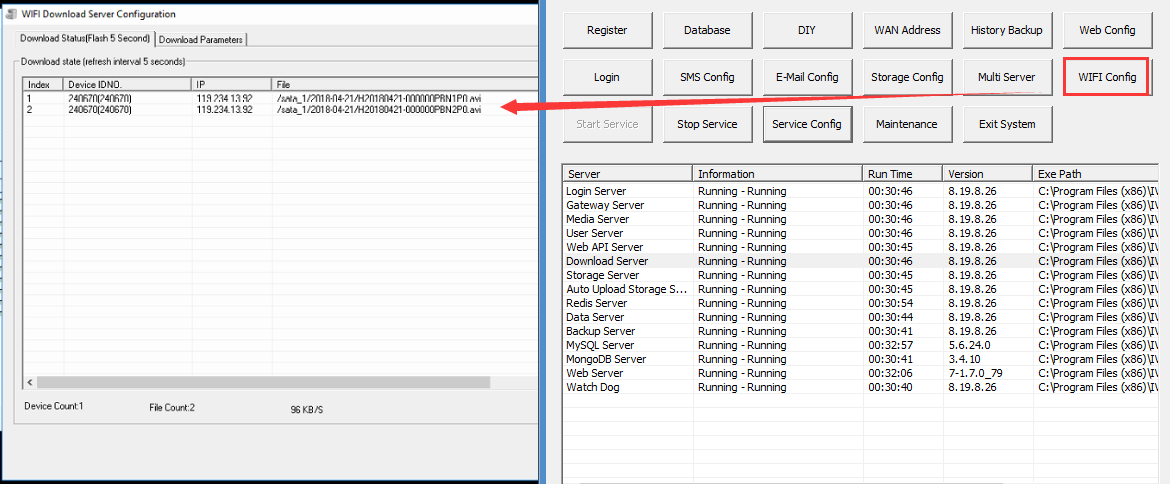Open SMS Config
The image size is (1170, 484).
pos(707,77)
